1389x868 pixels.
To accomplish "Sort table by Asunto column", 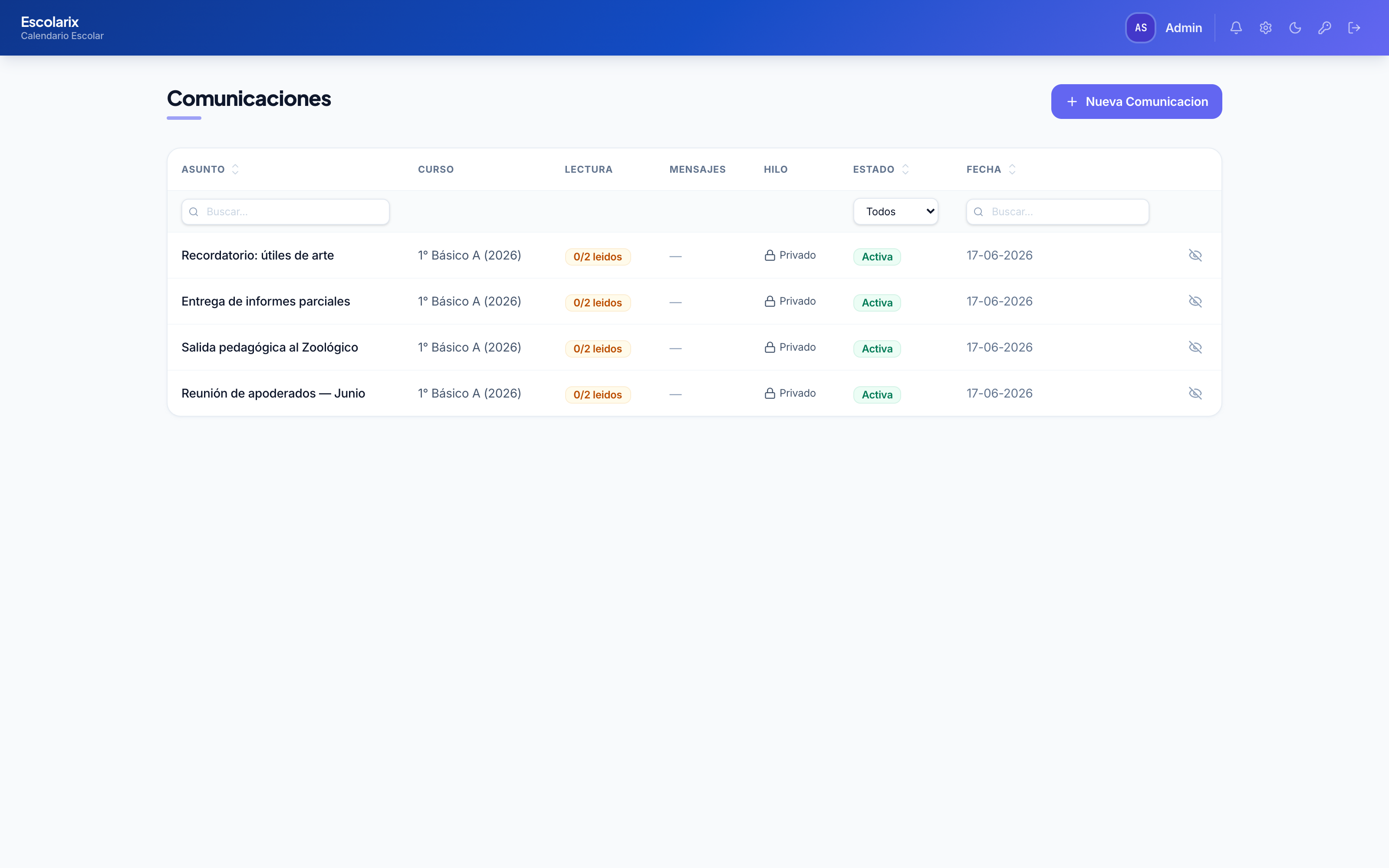I will (x=210, y=169).
